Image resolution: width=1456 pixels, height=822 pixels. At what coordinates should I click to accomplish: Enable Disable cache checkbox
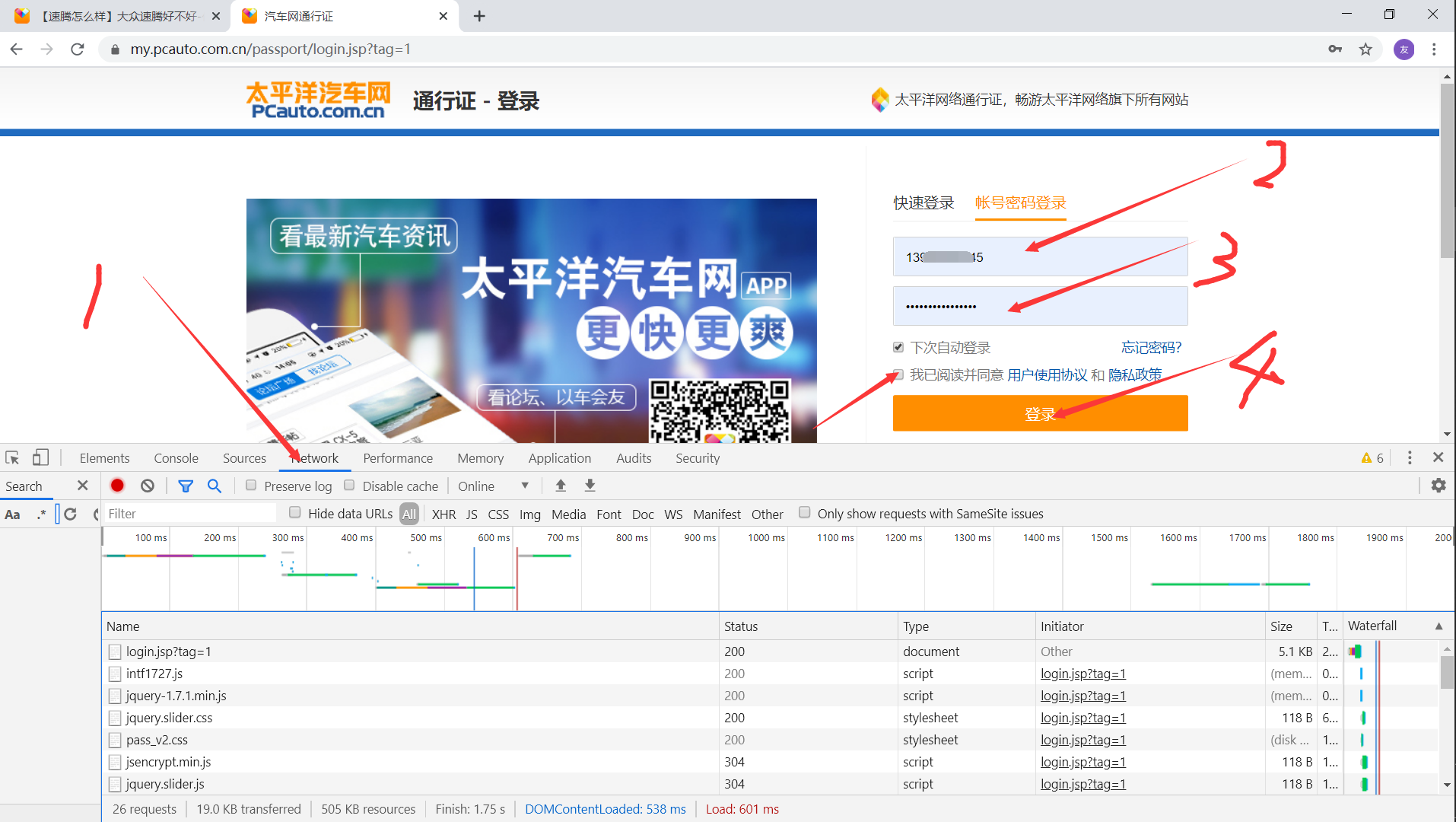click(349, 486)
